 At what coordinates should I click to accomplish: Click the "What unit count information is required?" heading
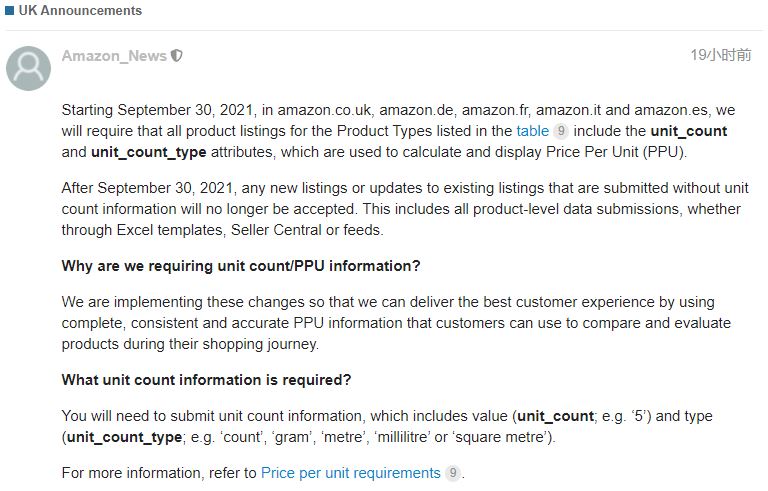tap(206, 380)
